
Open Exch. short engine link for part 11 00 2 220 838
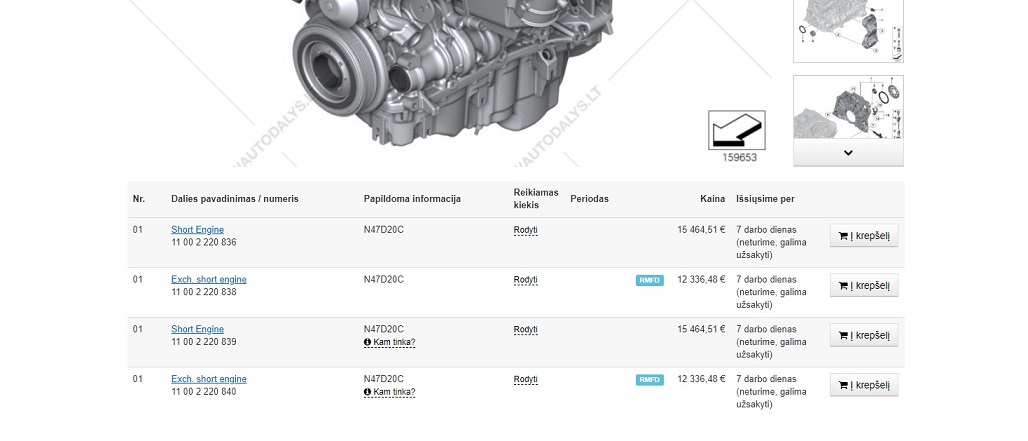[208, 280]
